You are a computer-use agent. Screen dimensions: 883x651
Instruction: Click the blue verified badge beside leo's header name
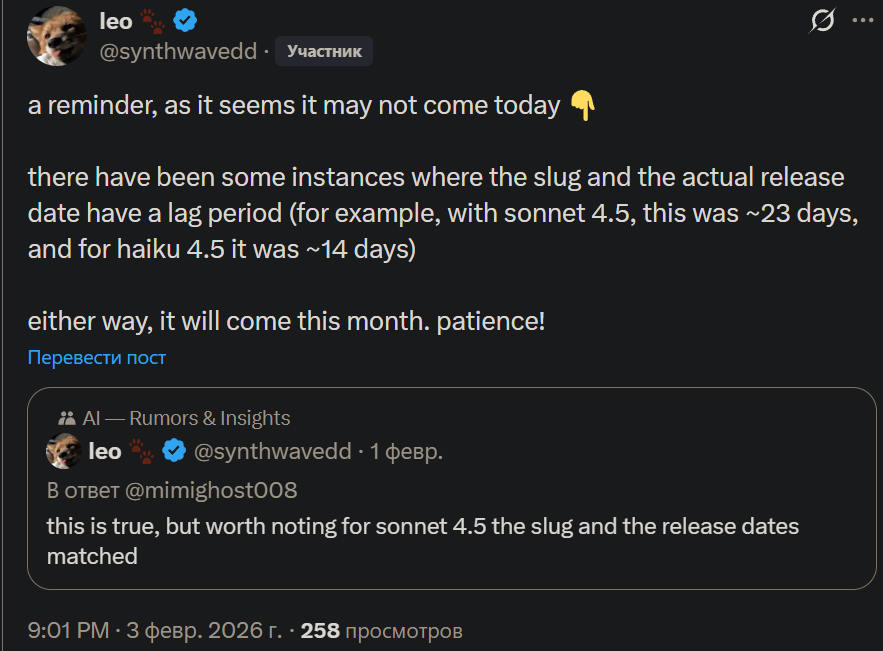185,21
